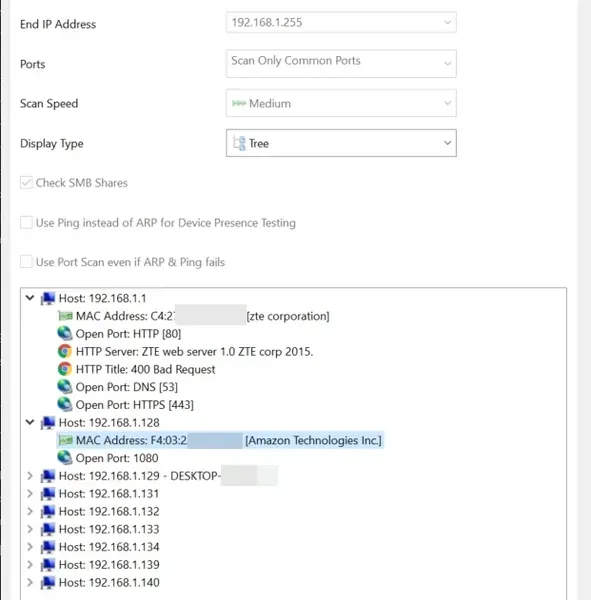Toggle the Check SMB Shares checkbox
Viewport: 591px width, 600px height.
26,183
